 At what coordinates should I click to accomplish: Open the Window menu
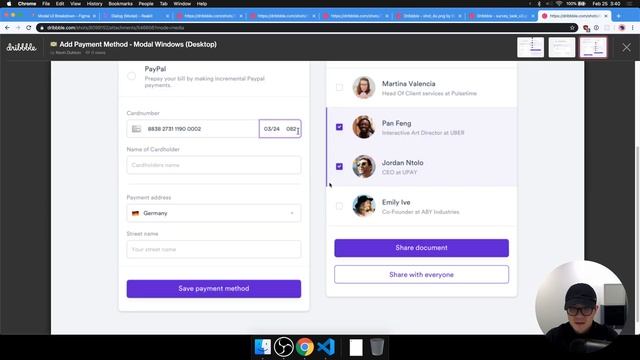(182, 4)
